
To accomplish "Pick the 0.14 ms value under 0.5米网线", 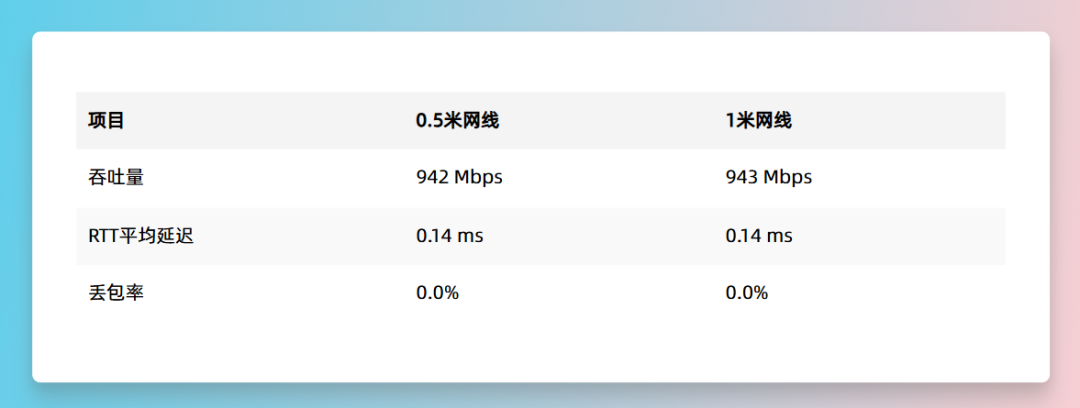I will point(449,236).
